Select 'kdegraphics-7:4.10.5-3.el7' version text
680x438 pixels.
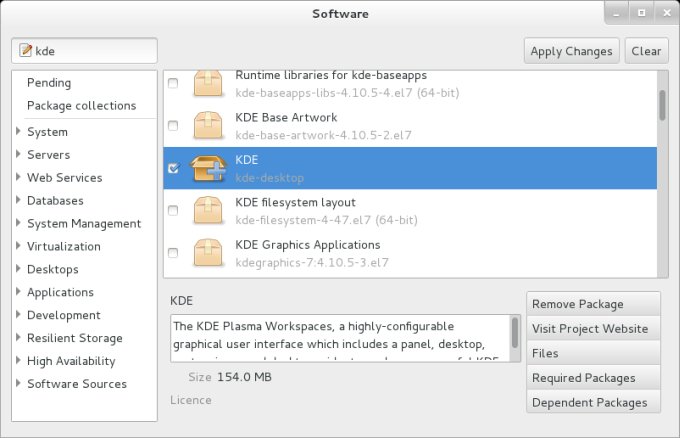pos(312,262)
